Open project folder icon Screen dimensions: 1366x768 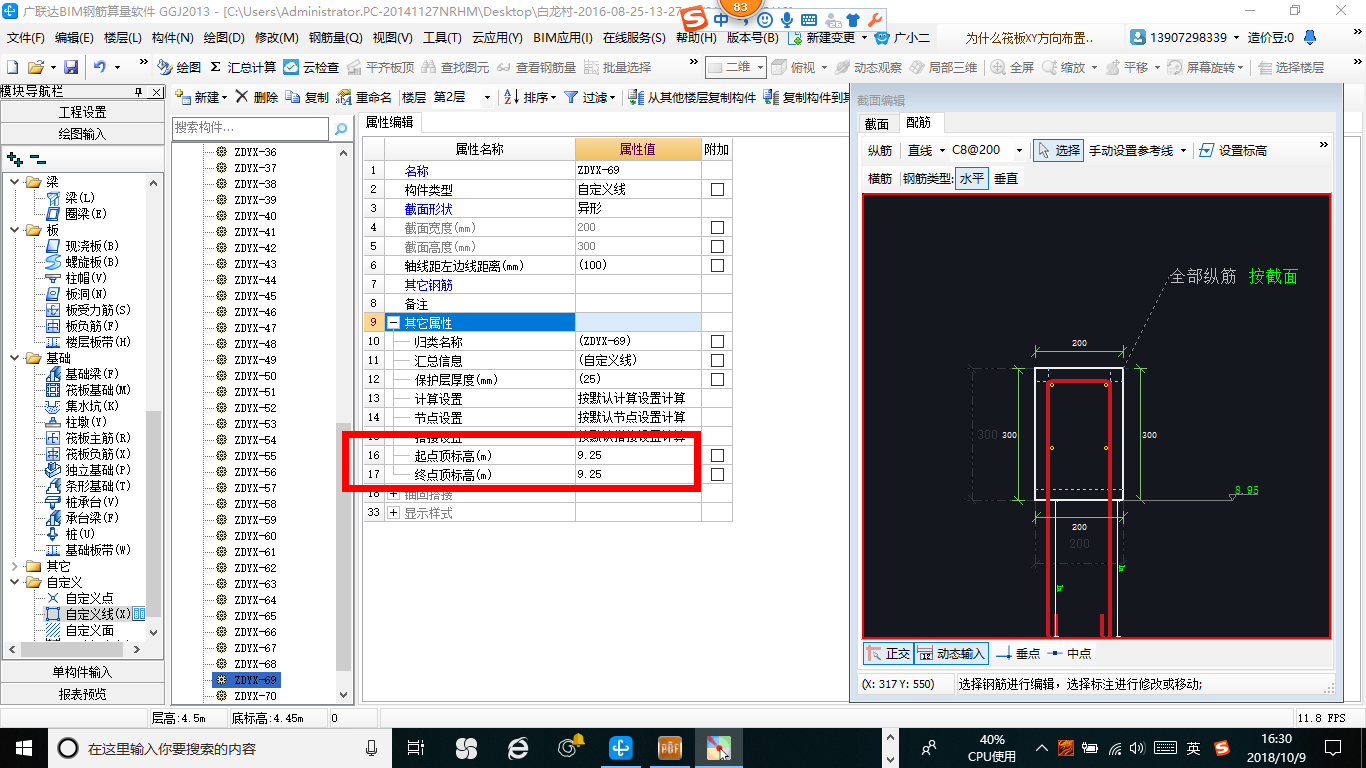tap(35, 67)
